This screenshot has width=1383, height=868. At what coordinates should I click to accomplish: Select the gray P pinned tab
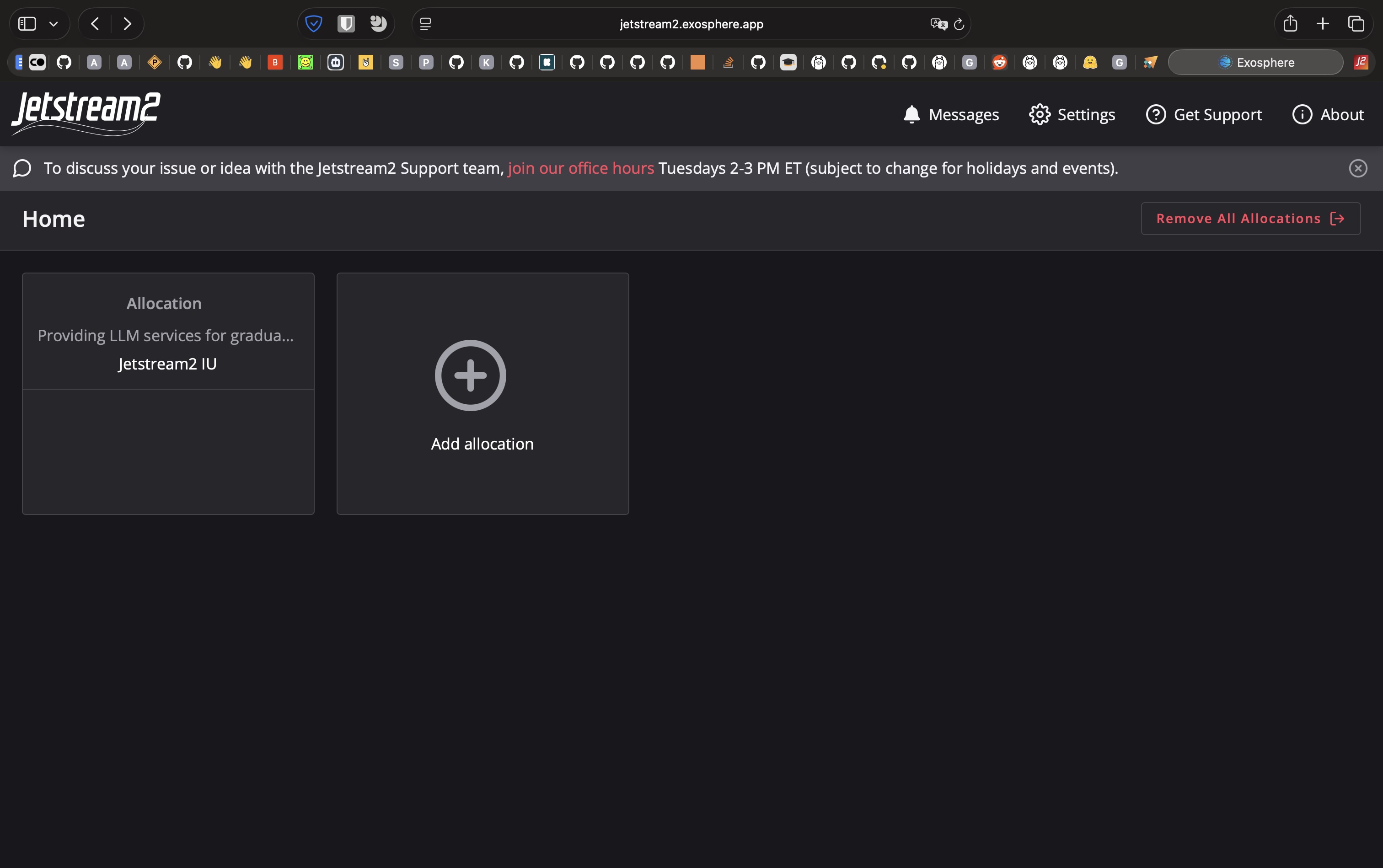pos(426,62)
